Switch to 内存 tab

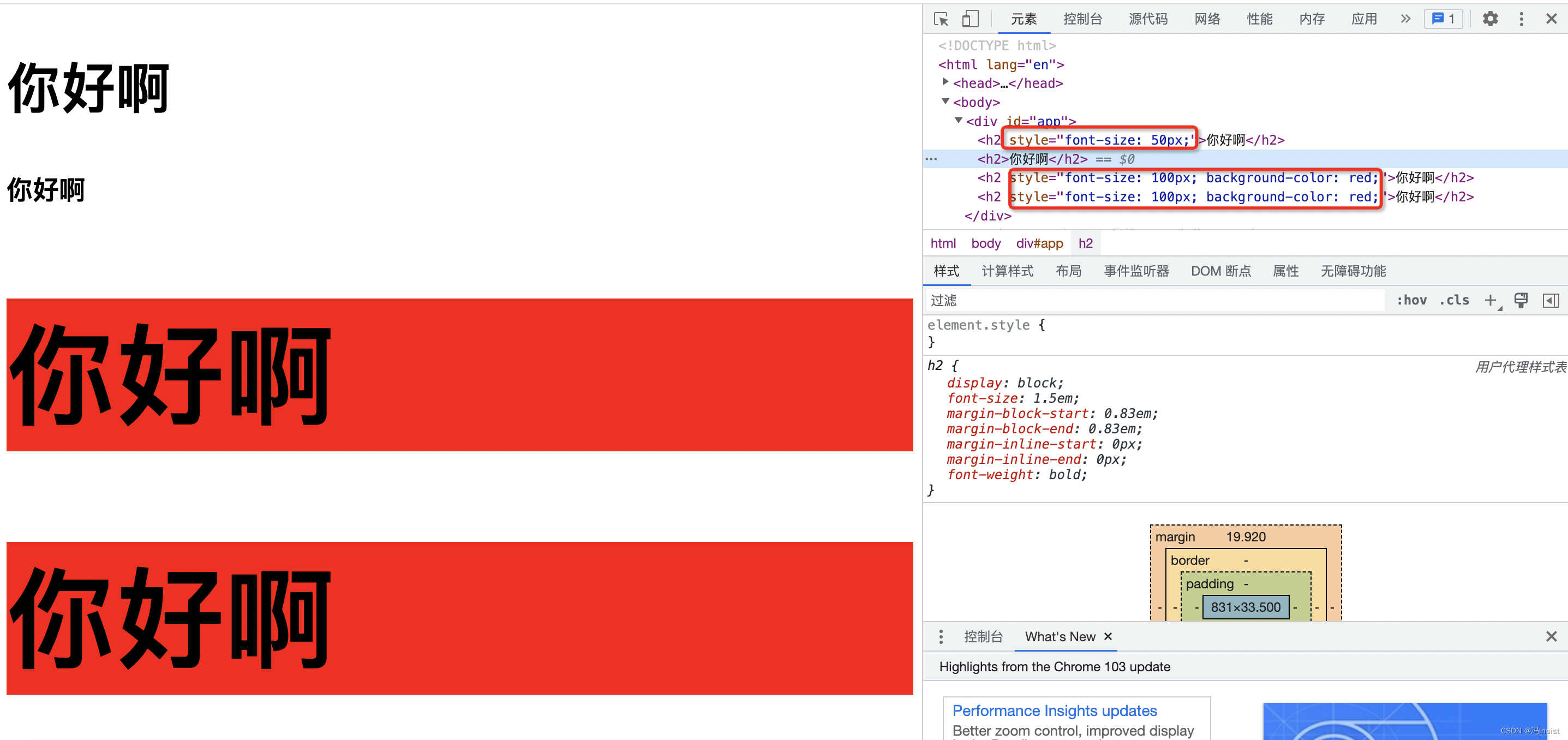point(1311,19)
